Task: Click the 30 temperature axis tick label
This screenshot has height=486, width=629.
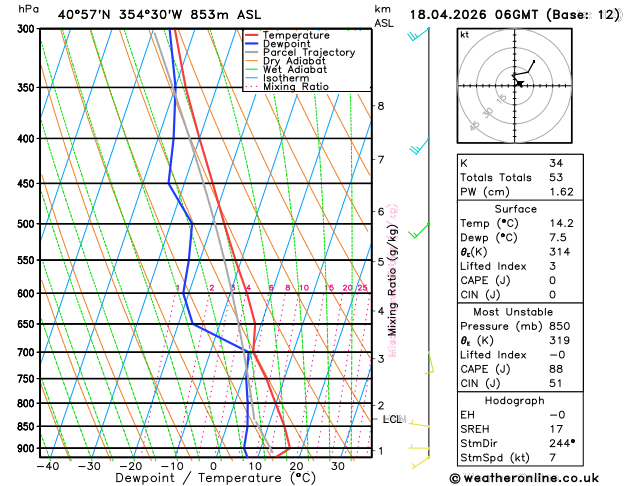Action: tap(338, 466)
